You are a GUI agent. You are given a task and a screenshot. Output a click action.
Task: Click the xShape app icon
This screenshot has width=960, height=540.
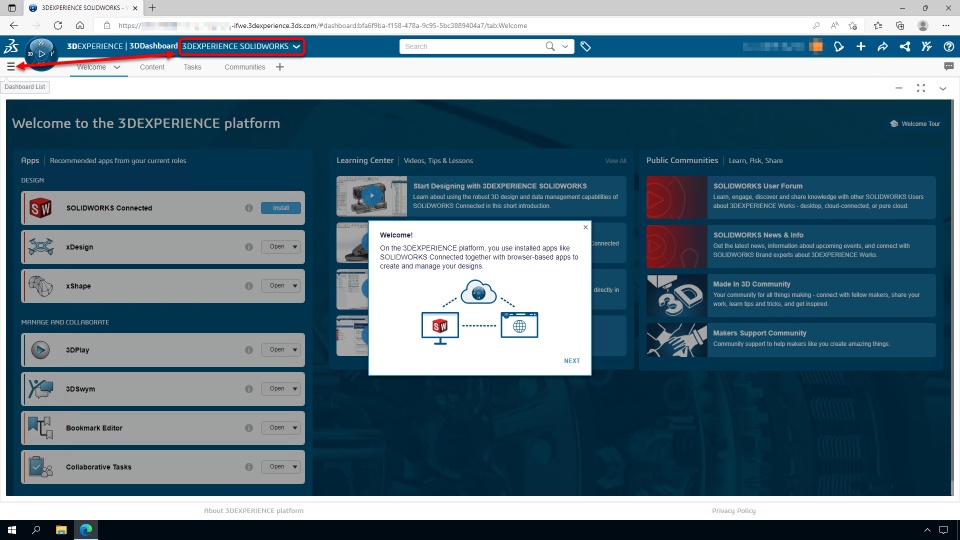(x=40, y=286)
